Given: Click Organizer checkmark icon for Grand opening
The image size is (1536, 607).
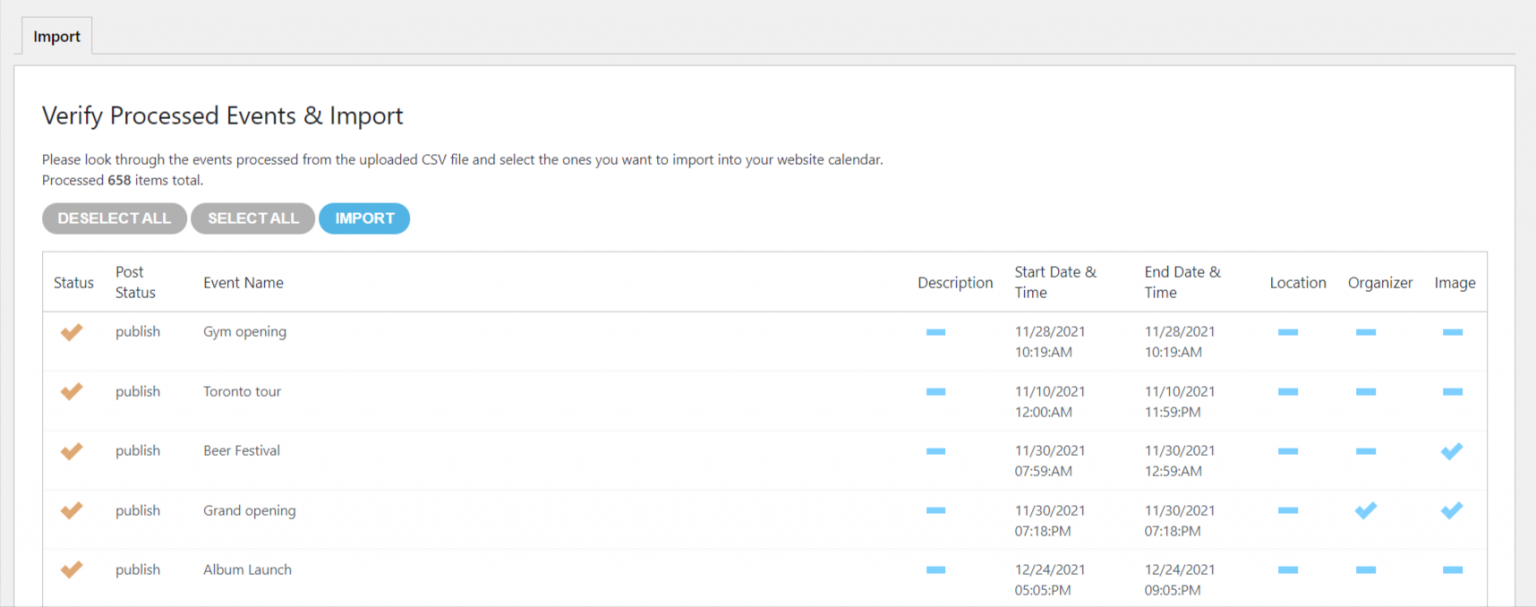Looking at the screenshot, I should [x=1366, y=511].
